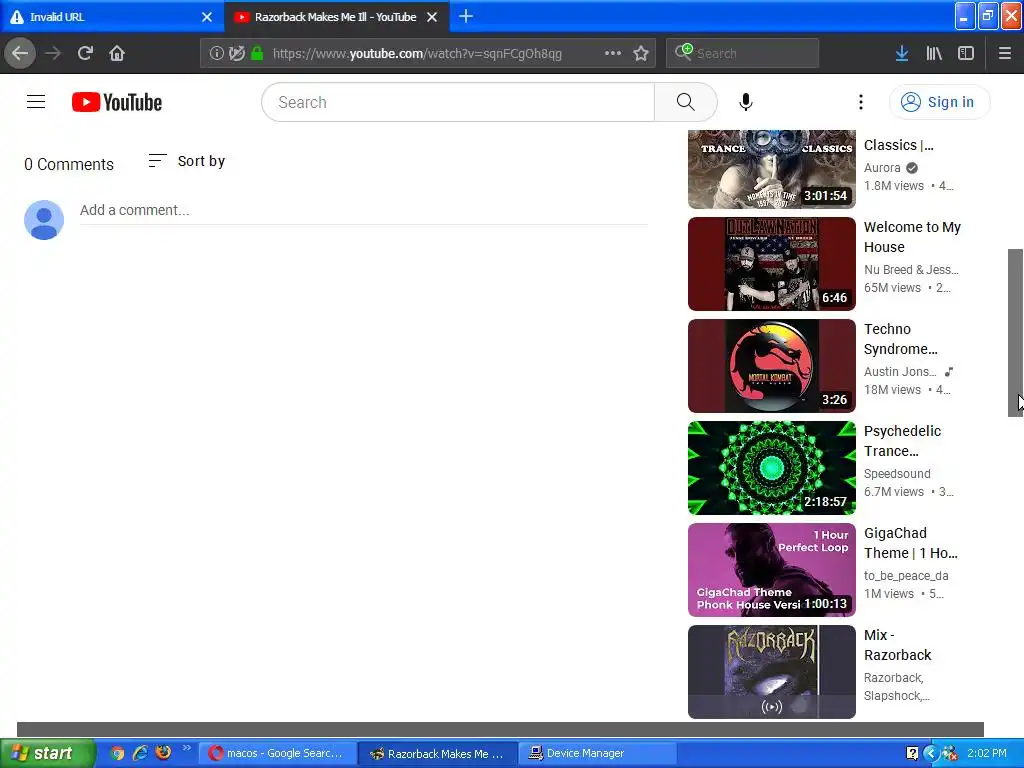Open a new tab with the plus icon
1024x768 pixels.
pyautogui.click(x=466, y=16)
